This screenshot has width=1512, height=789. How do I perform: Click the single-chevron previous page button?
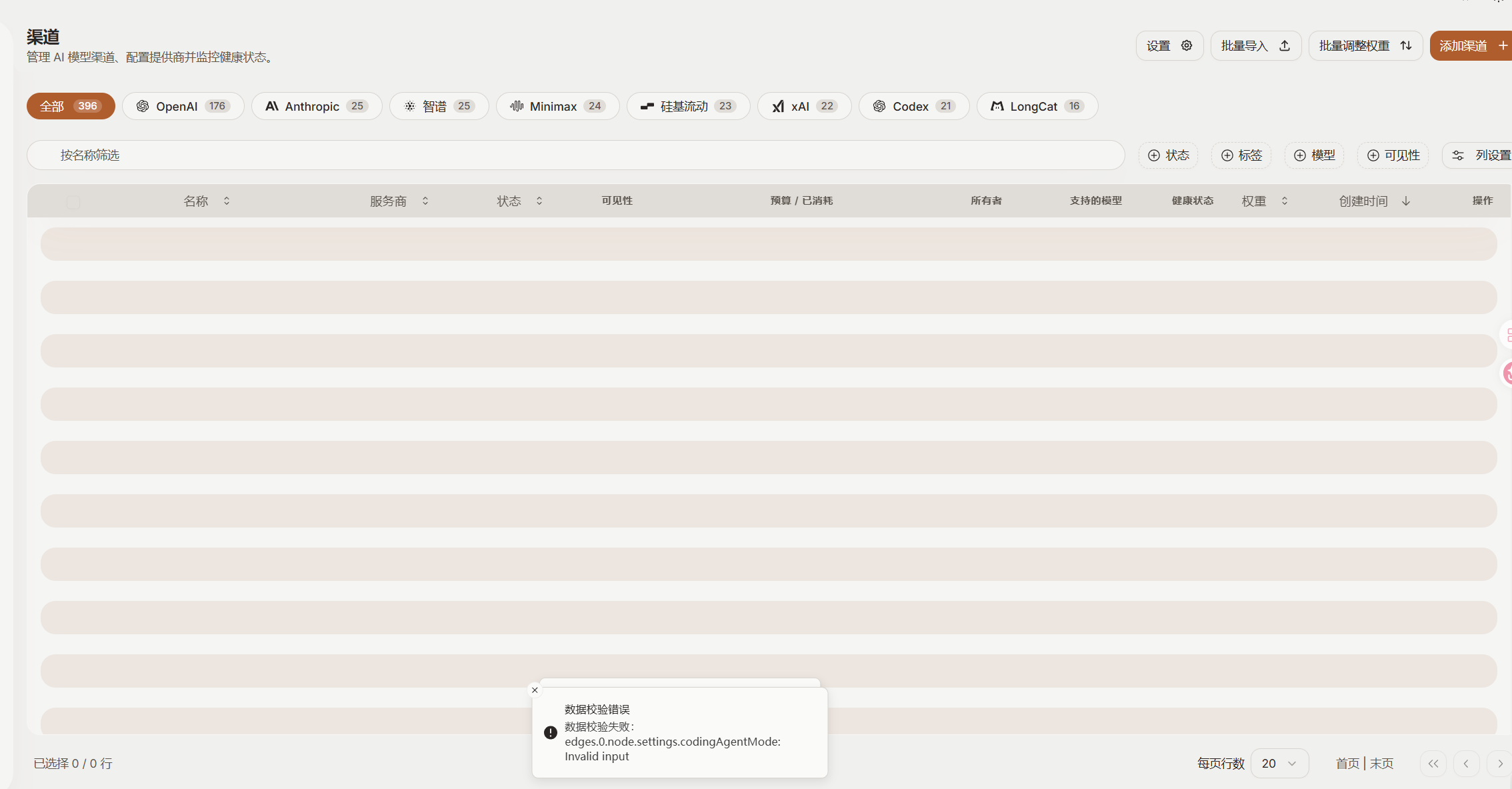point(1466,764)
